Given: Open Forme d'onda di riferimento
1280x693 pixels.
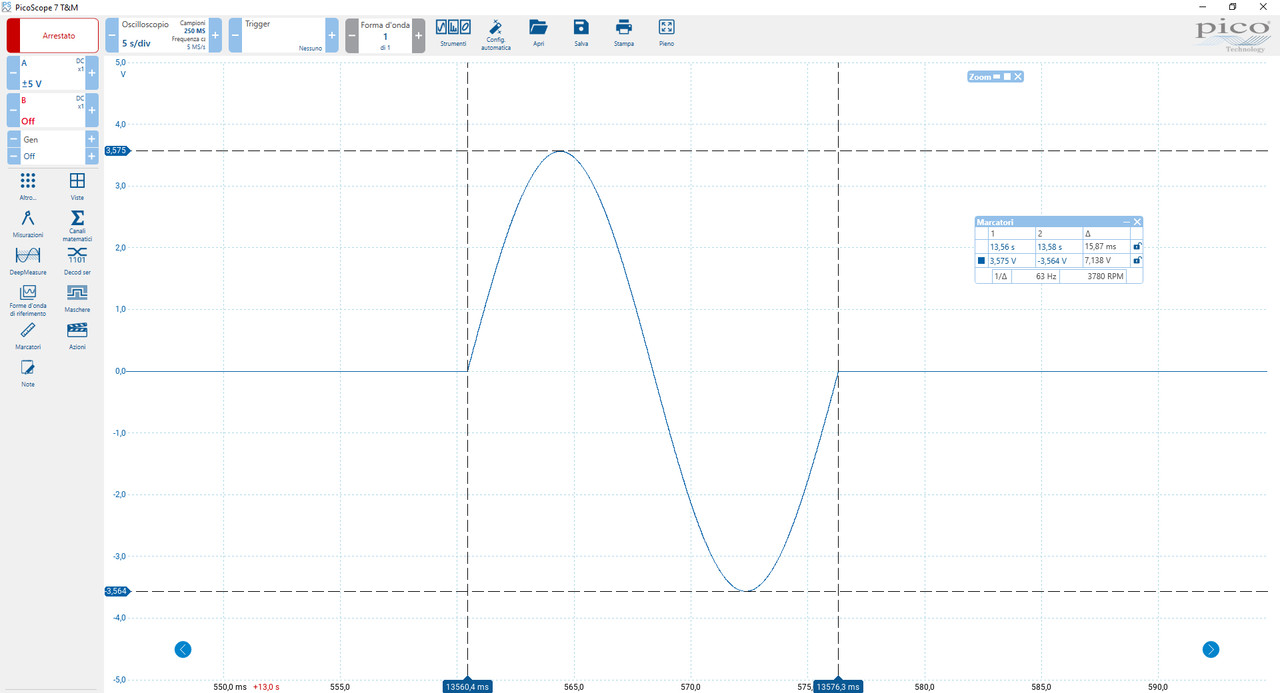Looking at the screenshot, I should point(28,301).
